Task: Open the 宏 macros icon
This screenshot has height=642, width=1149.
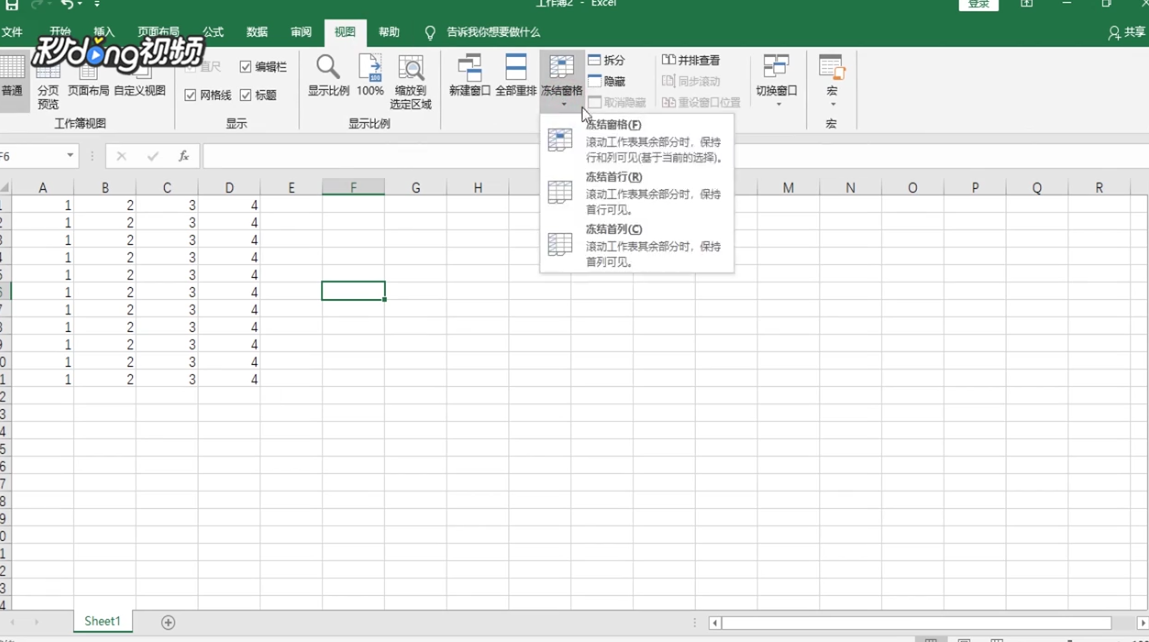Action: point(830,78)
